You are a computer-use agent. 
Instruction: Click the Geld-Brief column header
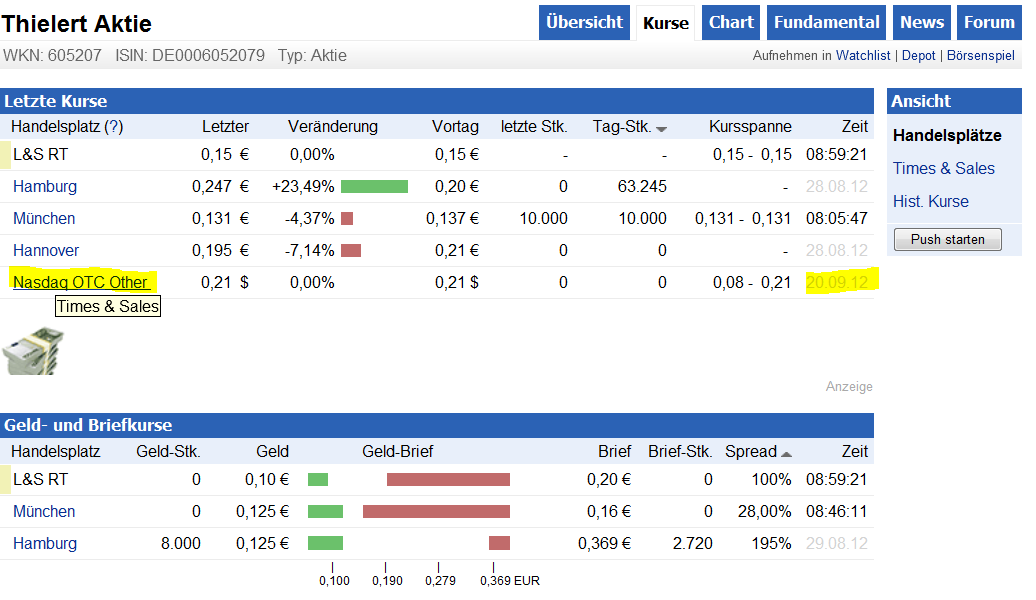tap(397, 451)
